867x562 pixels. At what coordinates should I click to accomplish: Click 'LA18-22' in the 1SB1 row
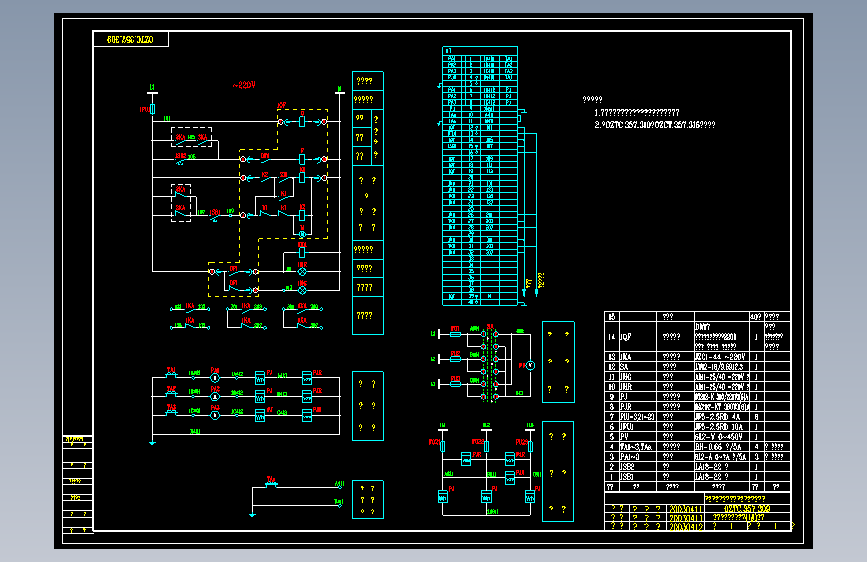722,476
